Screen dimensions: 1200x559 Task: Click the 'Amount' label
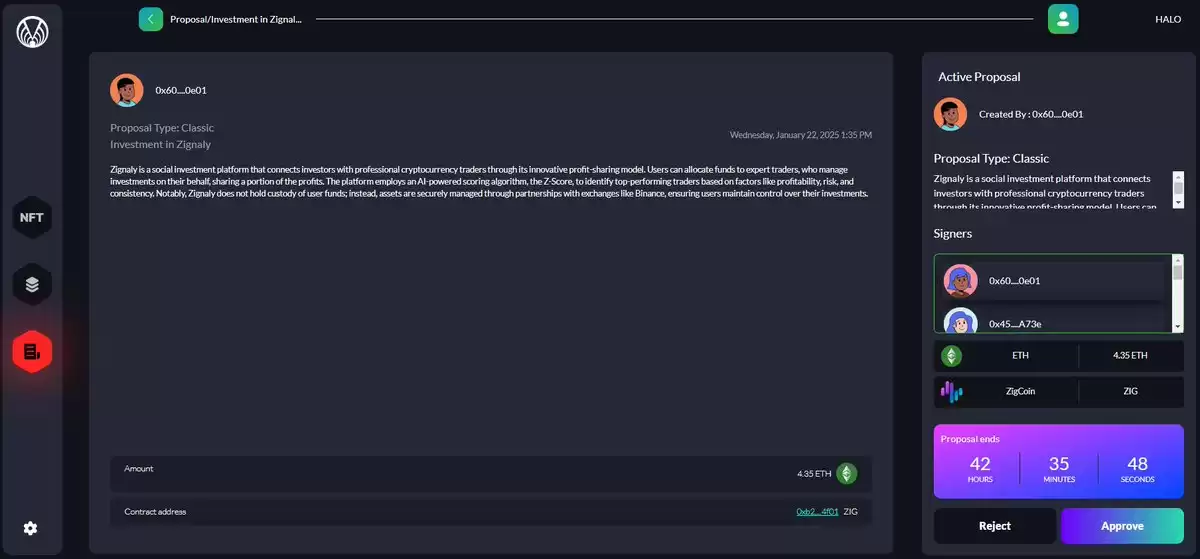click(139, 468)
